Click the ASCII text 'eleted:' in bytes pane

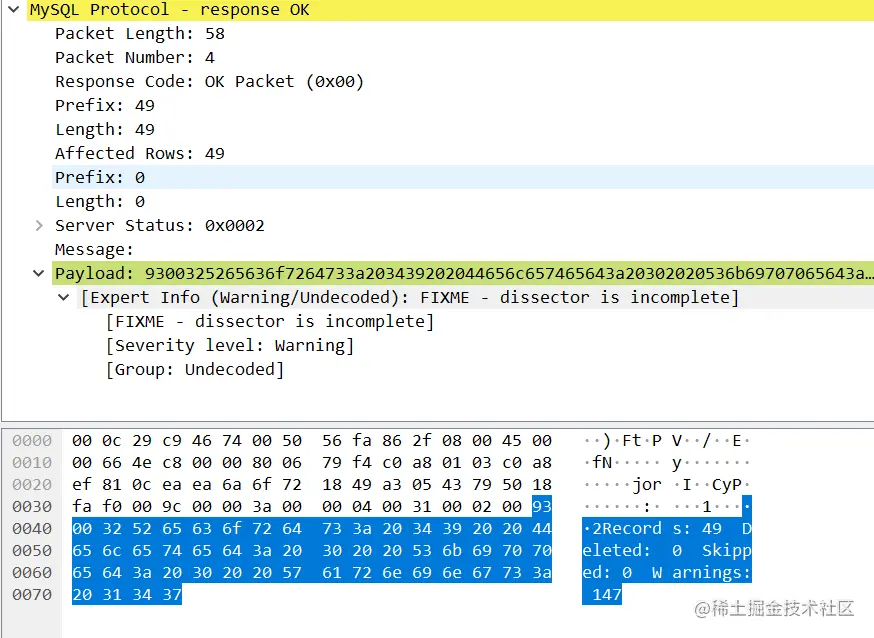click(616, 551)
